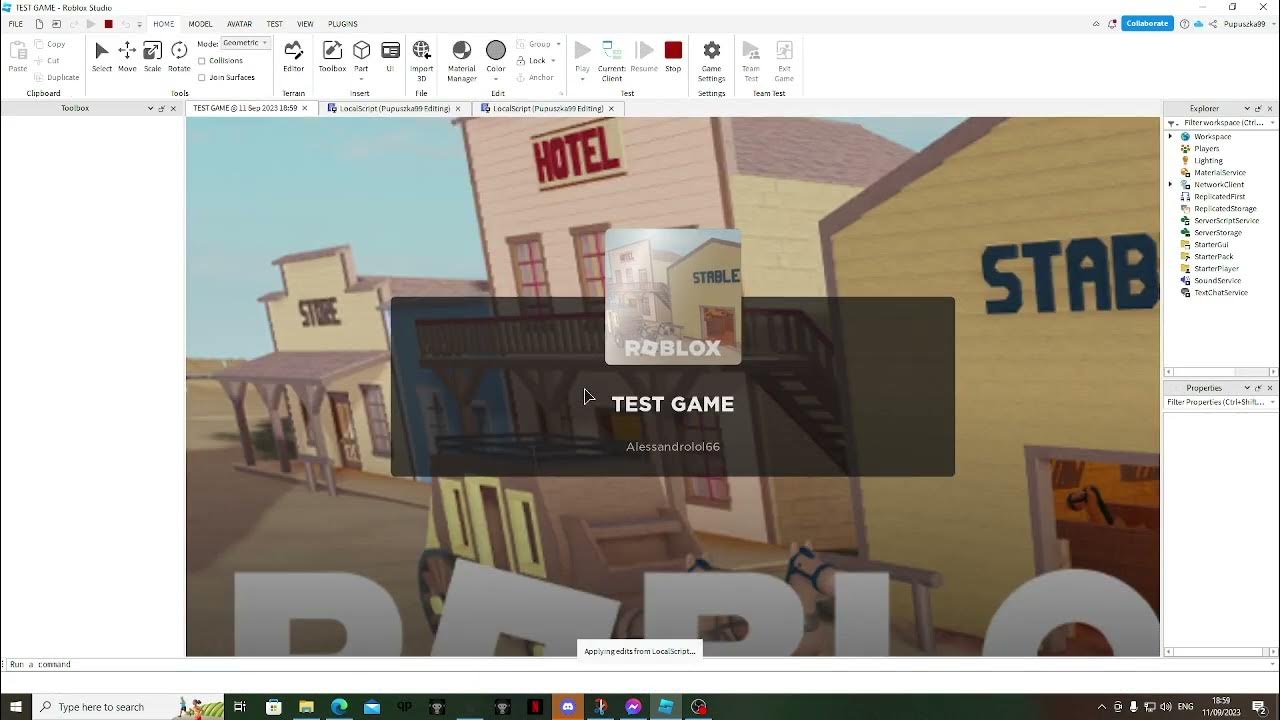Select the first LocalScript document tab
This screenshot has width=1280, height=720.
click(x=394, y=108)
